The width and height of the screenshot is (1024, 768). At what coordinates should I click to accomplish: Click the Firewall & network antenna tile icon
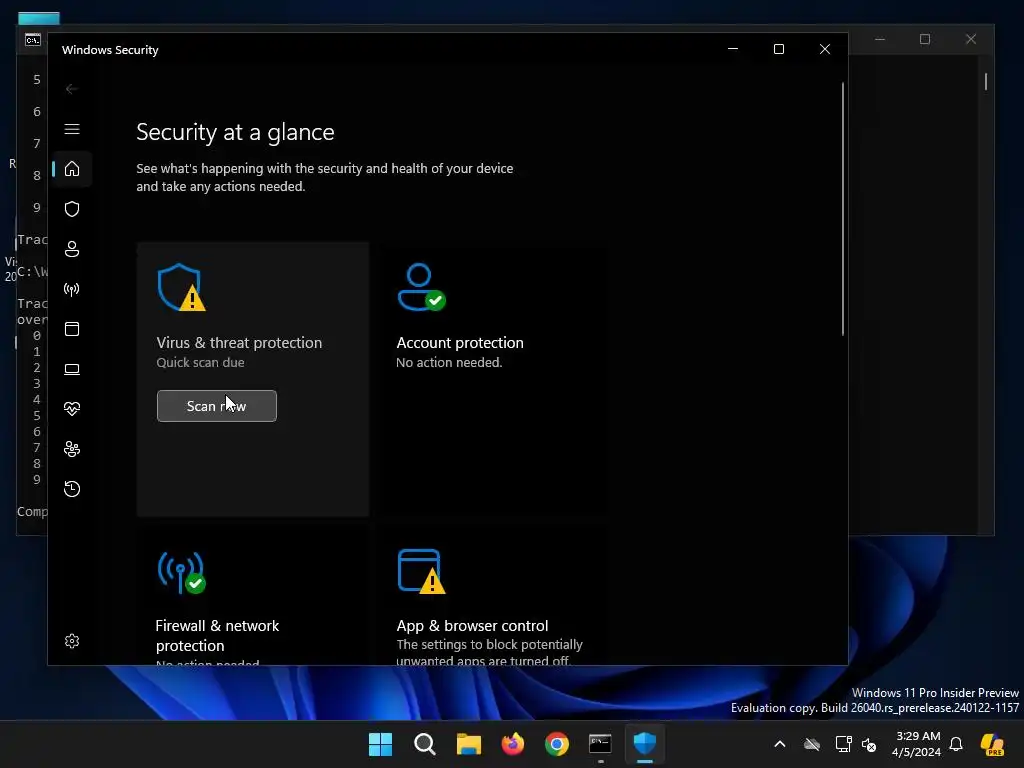[182, 571]
